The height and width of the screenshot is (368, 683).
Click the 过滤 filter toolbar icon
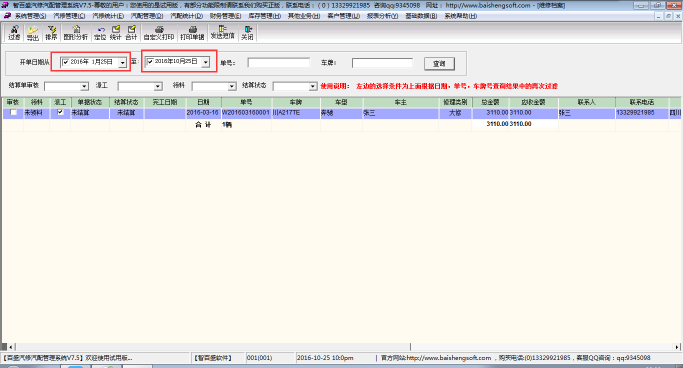point(14,33)
